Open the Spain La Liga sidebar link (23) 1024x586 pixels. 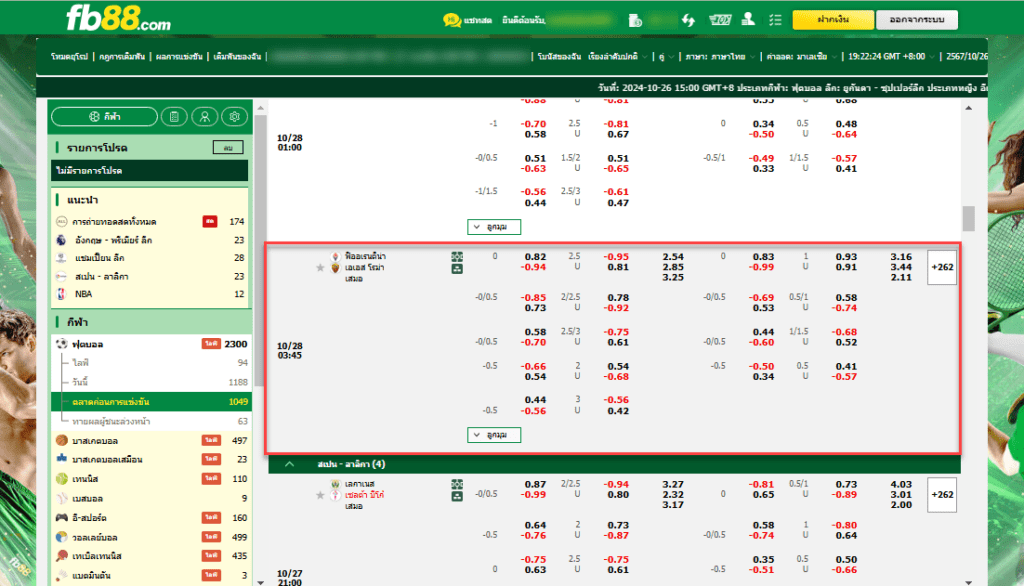click(x=151, y=276)
